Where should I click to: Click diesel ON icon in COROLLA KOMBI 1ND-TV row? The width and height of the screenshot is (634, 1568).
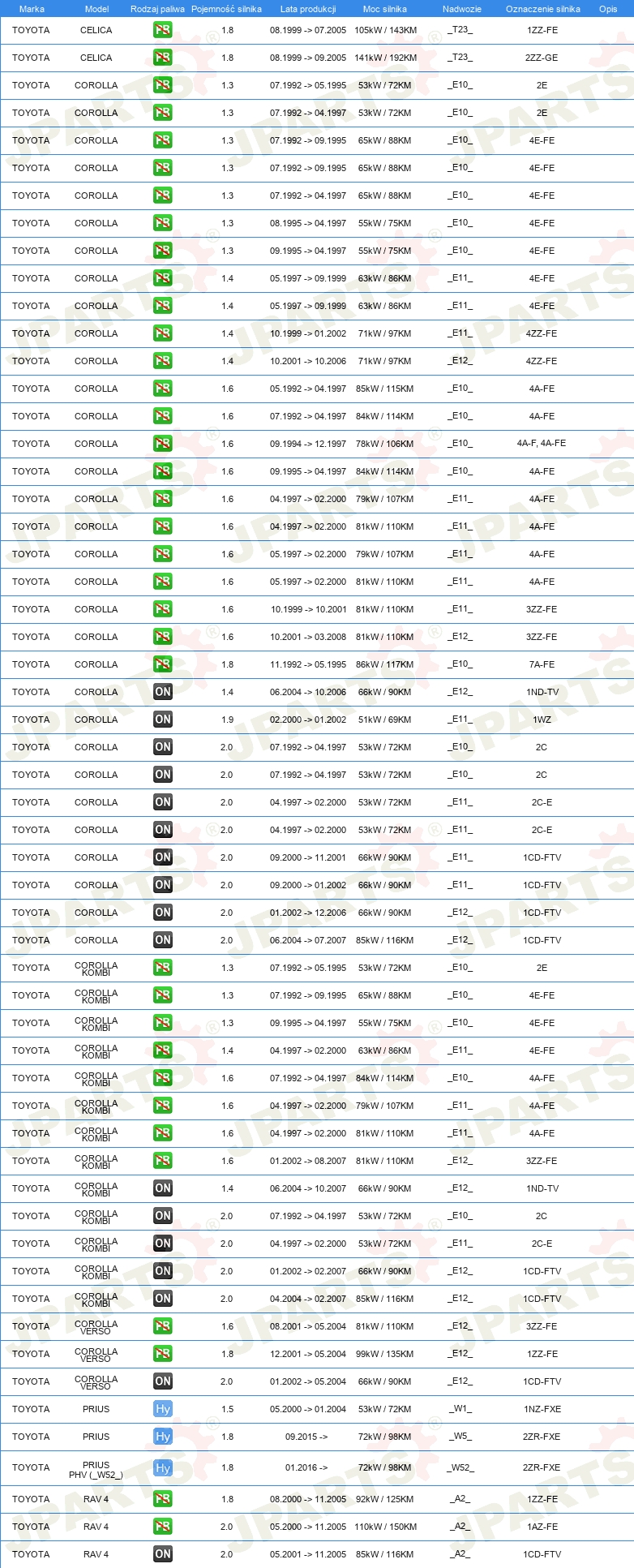click(163, 1188)
